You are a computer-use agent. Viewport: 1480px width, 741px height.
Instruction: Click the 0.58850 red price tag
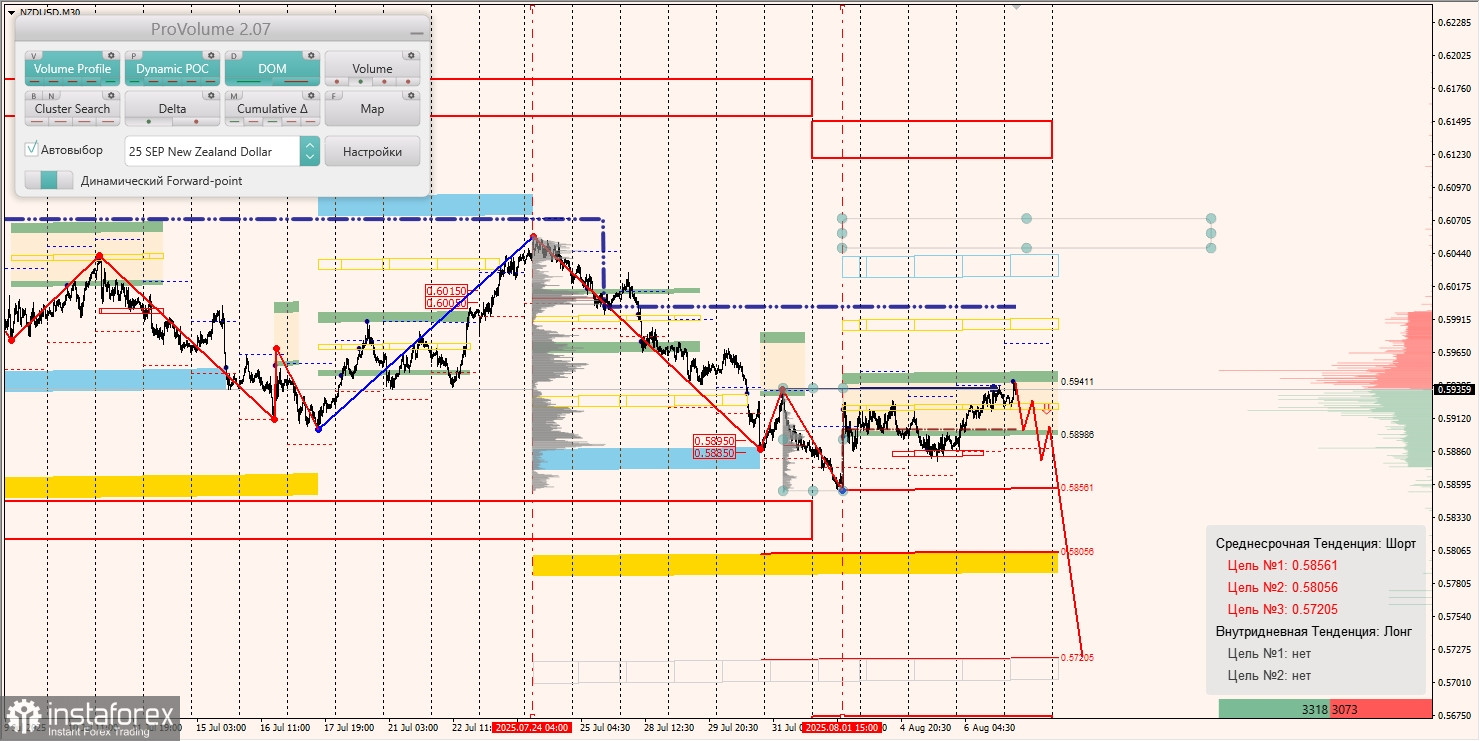click(x=715, y=452)
